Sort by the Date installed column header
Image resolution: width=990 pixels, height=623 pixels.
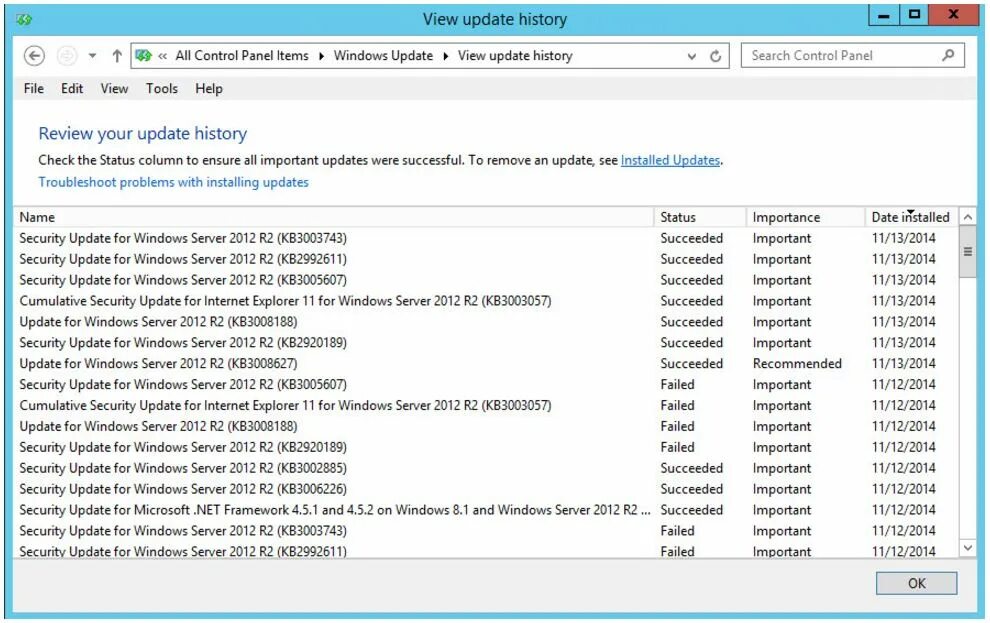click(911, 217)
